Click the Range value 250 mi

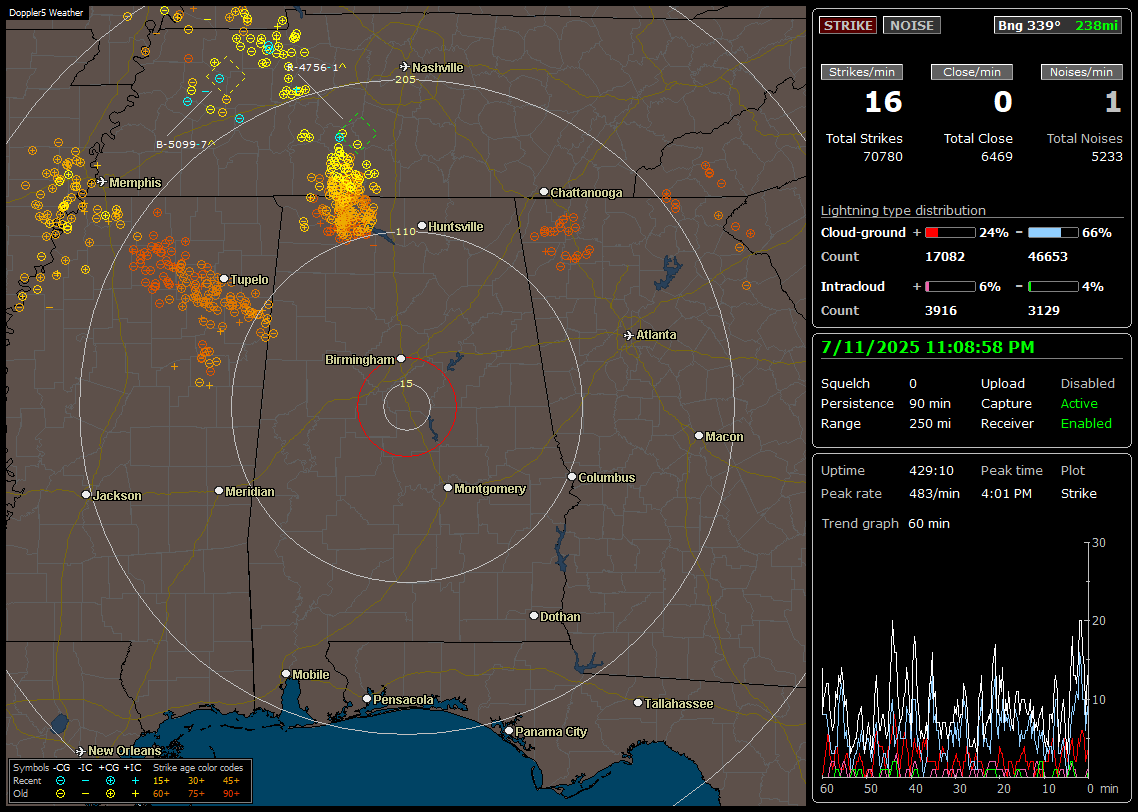930,424
